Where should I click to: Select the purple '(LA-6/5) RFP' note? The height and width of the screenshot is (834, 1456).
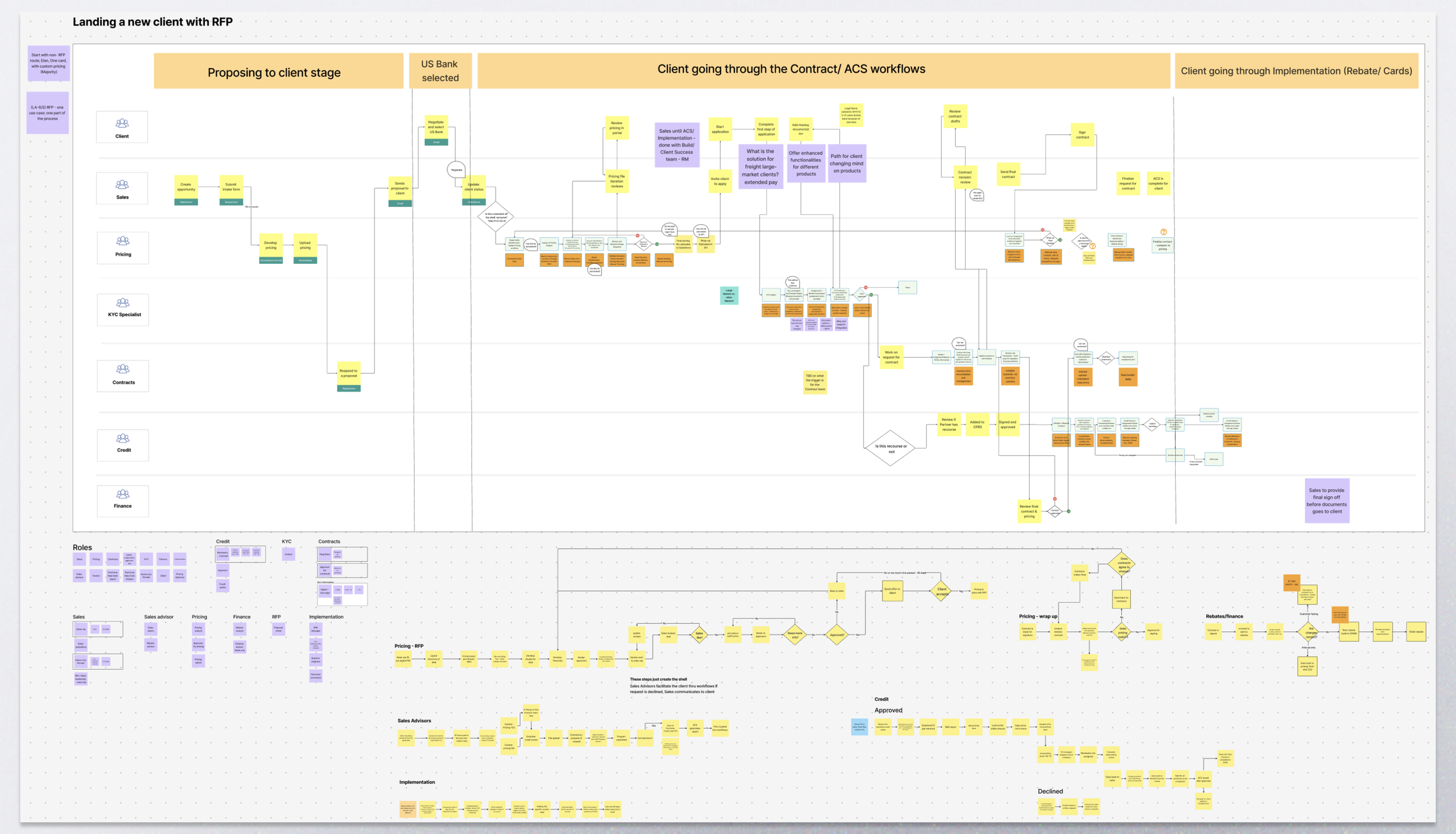[x=48, y=113]
